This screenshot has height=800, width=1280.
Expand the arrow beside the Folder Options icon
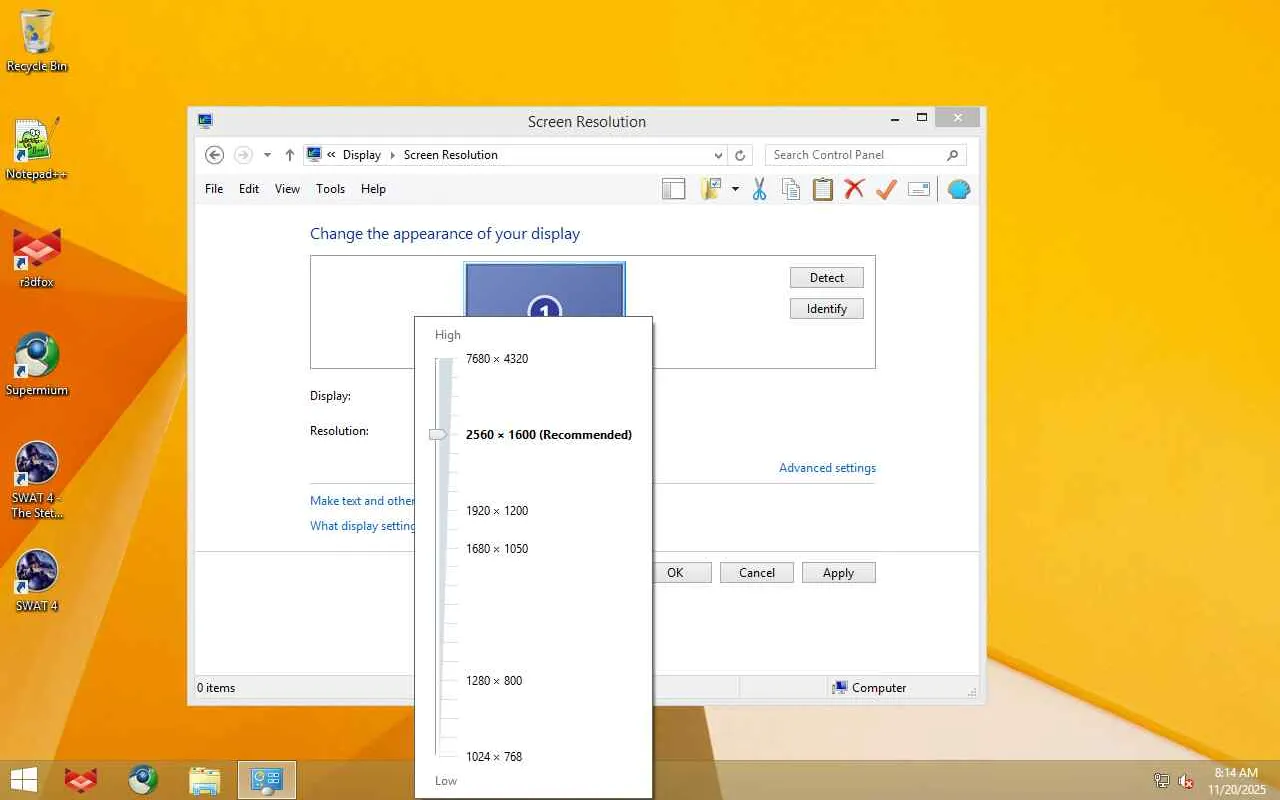coord(735,189)
